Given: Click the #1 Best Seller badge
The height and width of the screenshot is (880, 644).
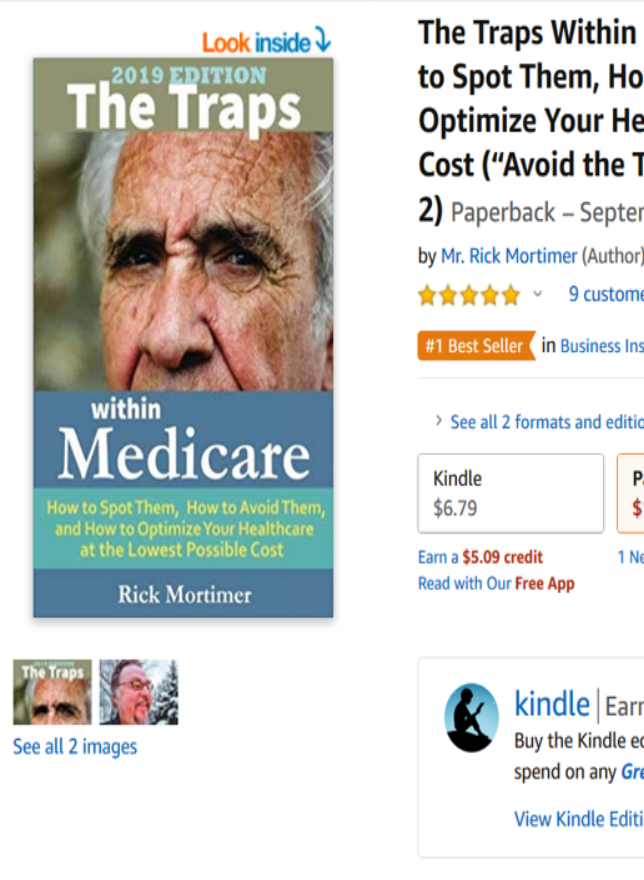Looking at the screenshot, I should coord(476,346).
